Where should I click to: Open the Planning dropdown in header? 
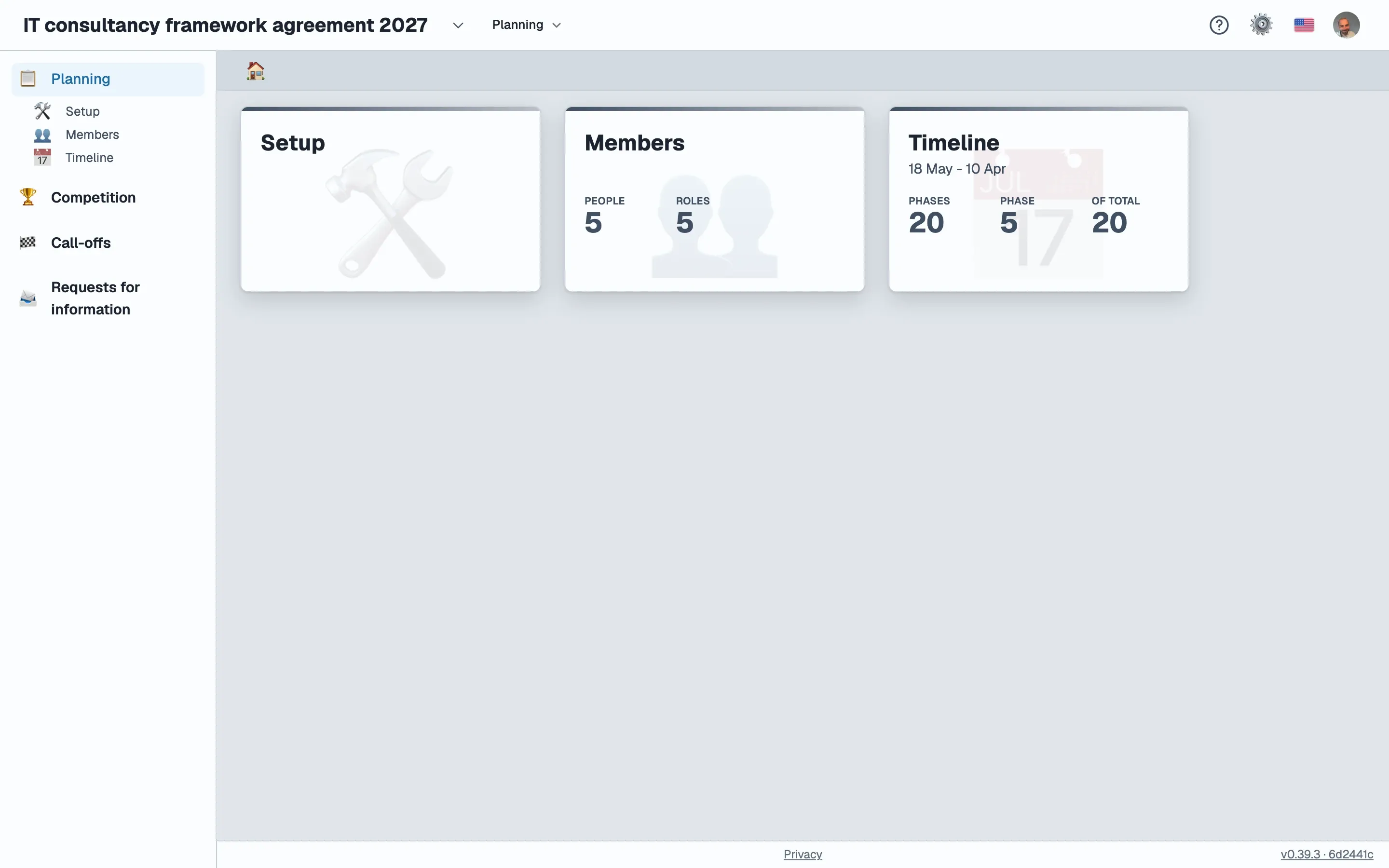coord(526,25)
